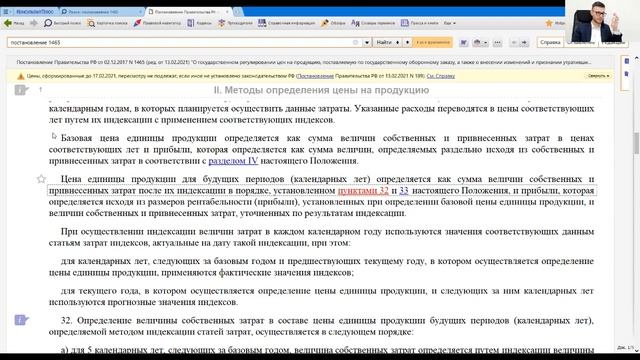Click the yellow warning triangle icon
640x360 pixels.
[x=21, y=76]
